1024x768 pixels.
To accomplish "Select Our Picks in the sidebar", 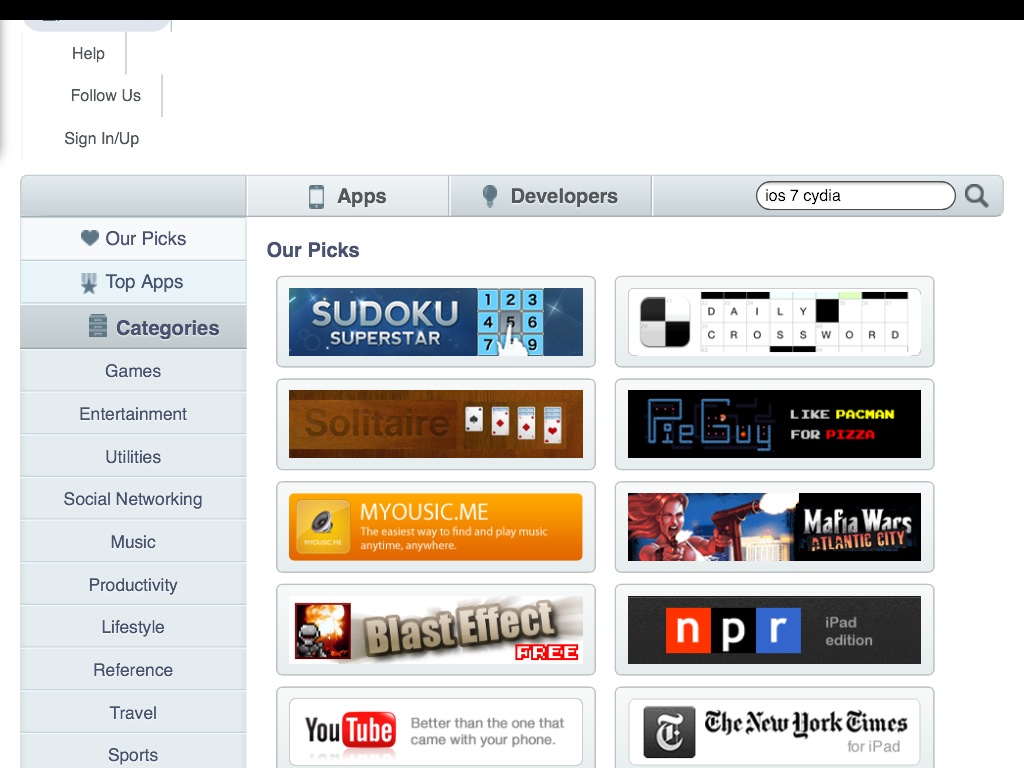I will pos(133,238).
